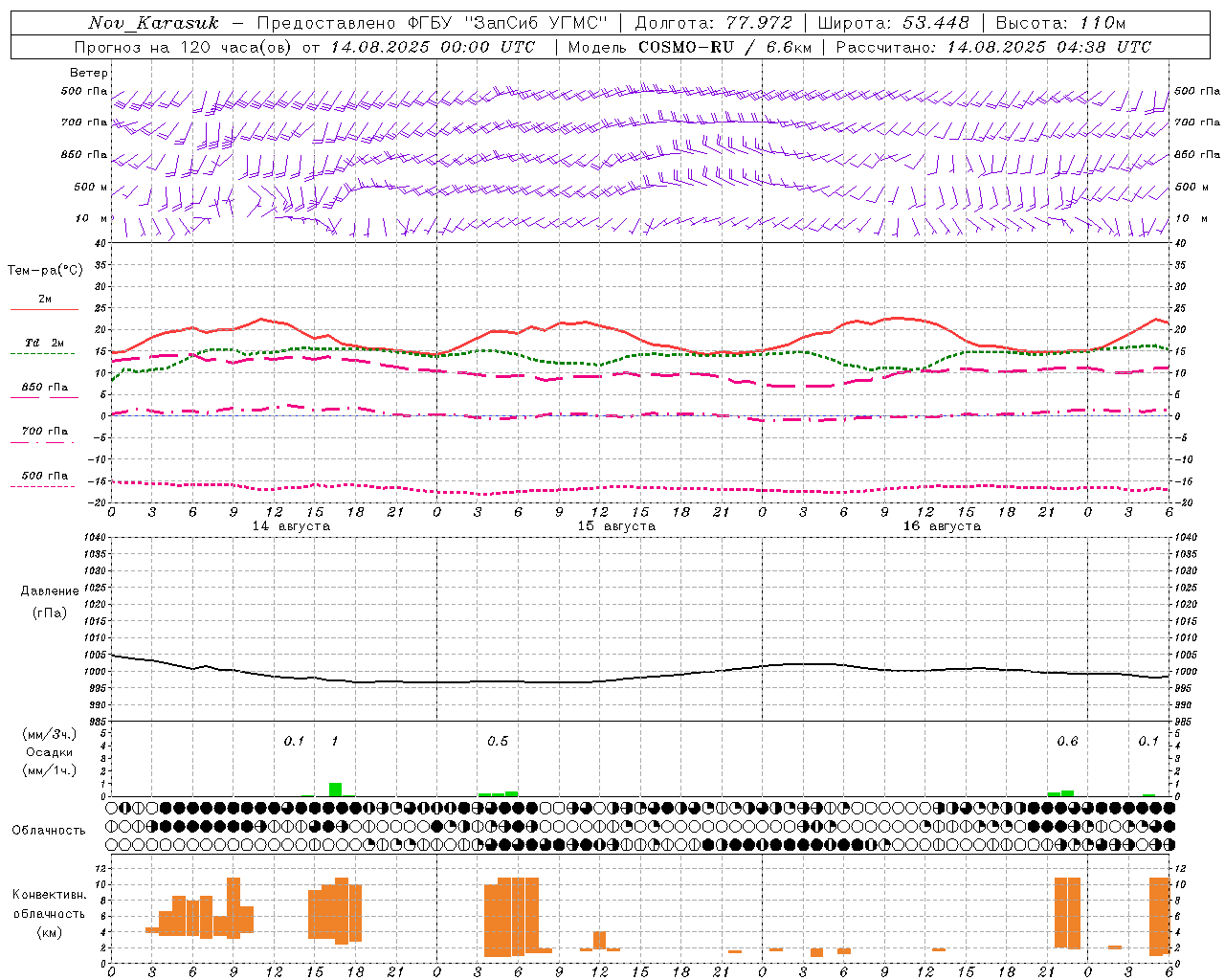
Task: Click the '(гПа)' unit label under Давление
Action: (50, 613)
